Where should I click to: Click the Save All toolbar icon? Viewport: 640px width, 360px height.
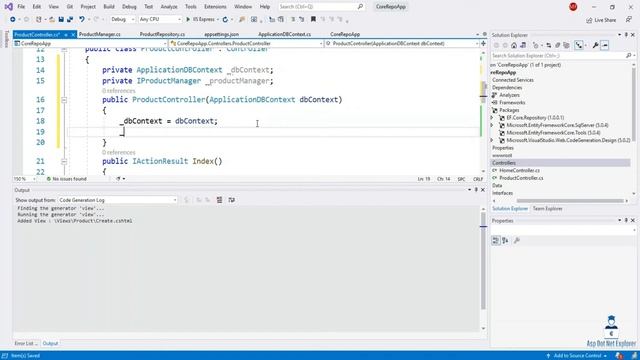[x=70, y=19]
